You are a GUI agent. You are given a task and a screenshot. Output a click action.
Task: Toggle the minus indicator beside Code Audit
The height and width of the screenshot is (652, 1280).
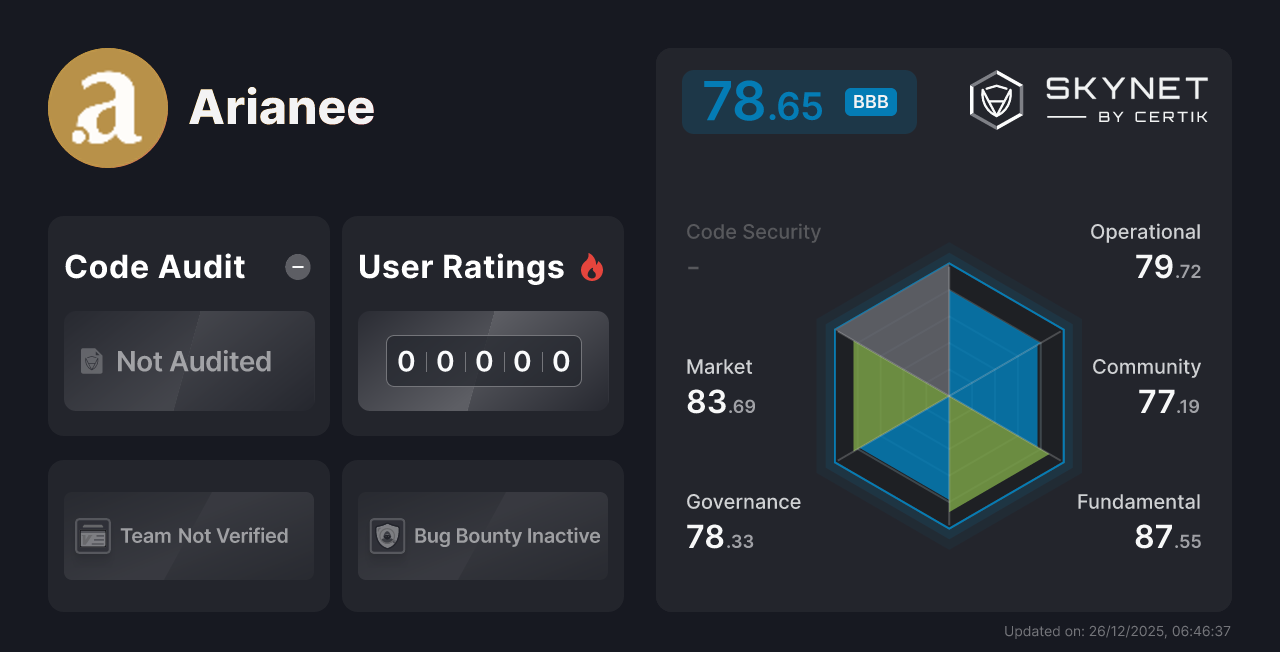click(297, 267)
